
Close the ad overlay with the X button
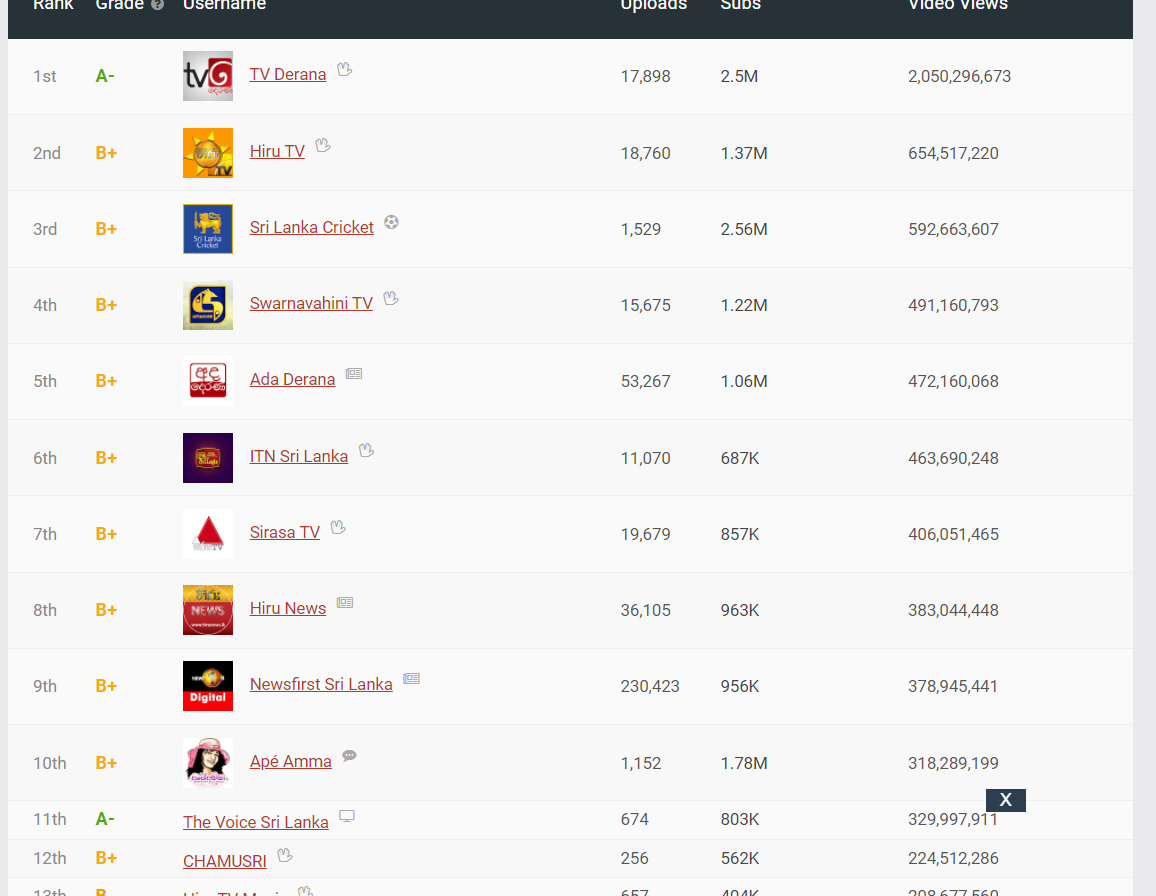click(1006, 799)
